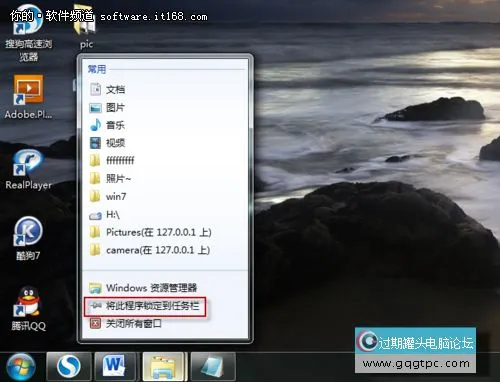Select the Windows Explorer taskbar button
This screenshot has height=382, width=500.
coord(164,367)
